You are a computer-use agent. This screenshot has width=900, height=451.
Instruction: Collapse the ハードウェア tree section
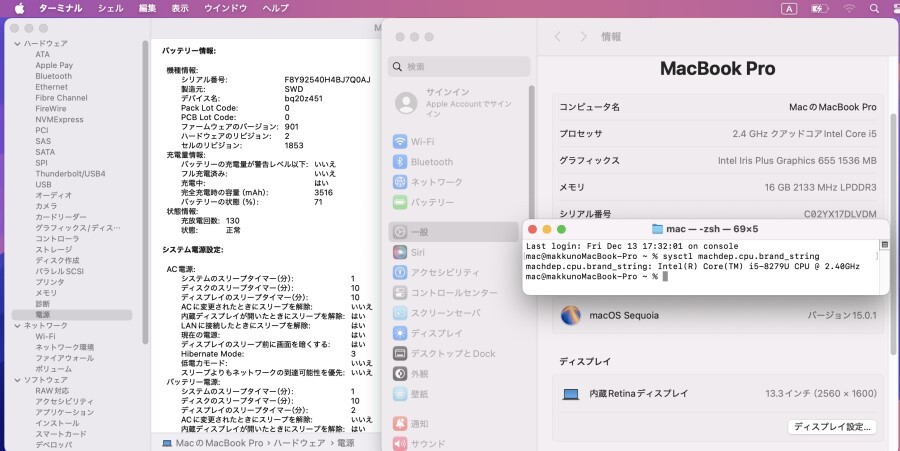pyautogui.click(x=17, y=44)
